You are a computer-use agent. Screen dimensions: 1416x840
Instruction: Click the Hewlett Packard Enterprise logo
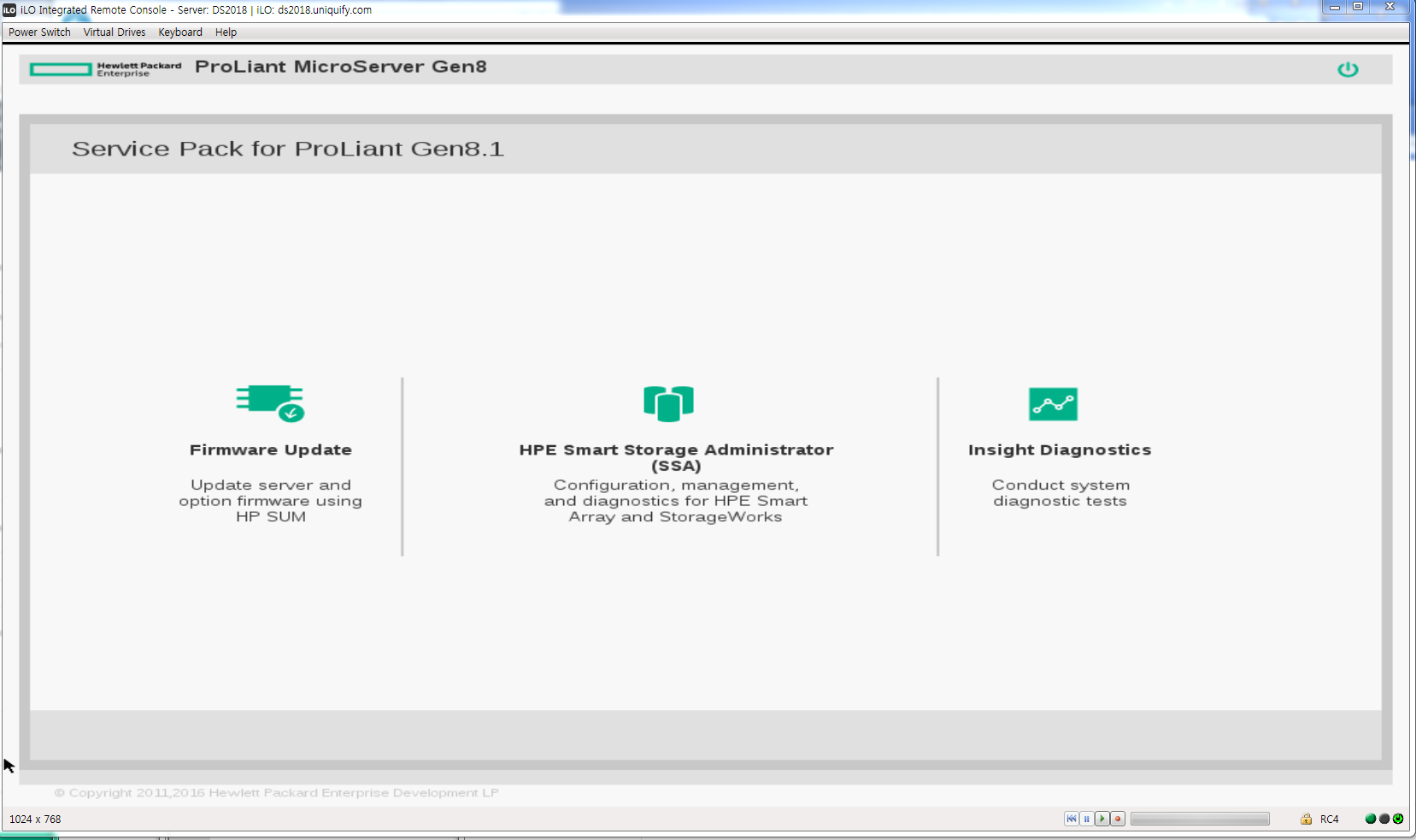coord(105,69)
